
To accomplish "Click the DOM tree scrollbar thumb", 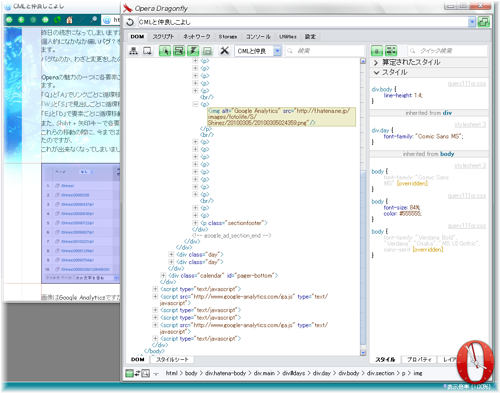I will [363, 258].
